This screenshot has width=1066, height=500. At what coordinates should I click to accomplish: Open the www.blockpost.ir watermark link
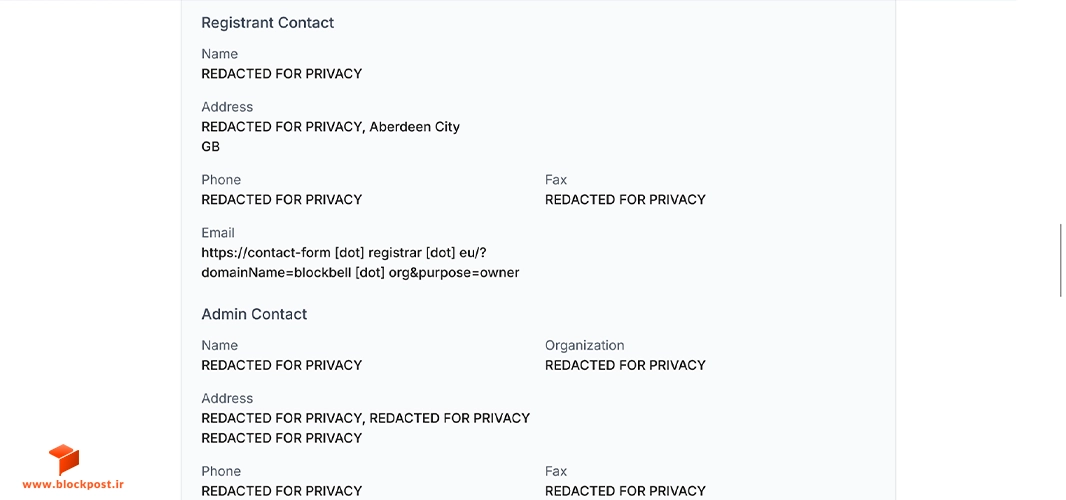[73, 484]
